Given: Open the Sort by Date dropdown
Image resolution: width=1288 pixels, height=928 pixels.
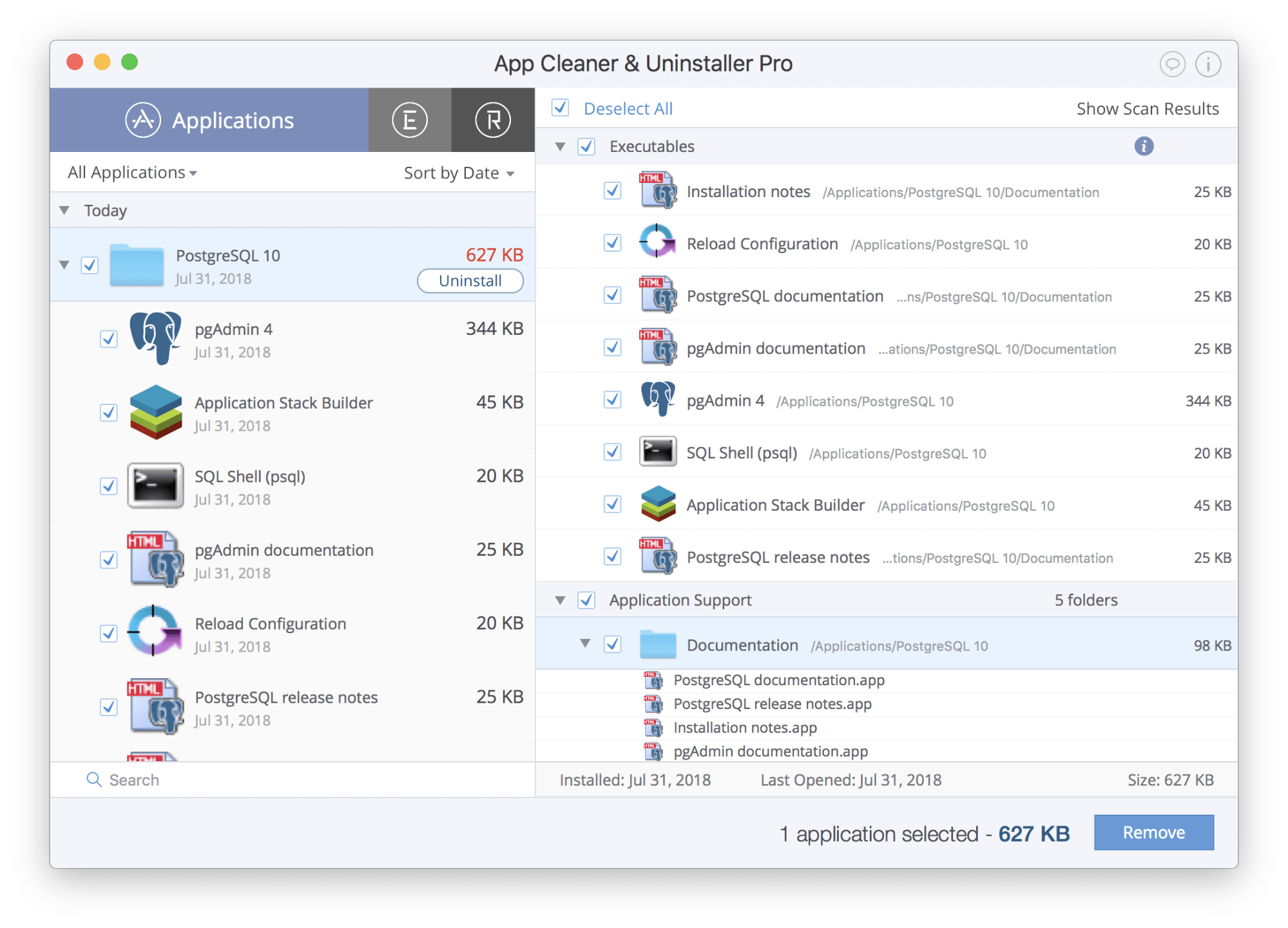Looking at the screenshot, I should [457, 173].
